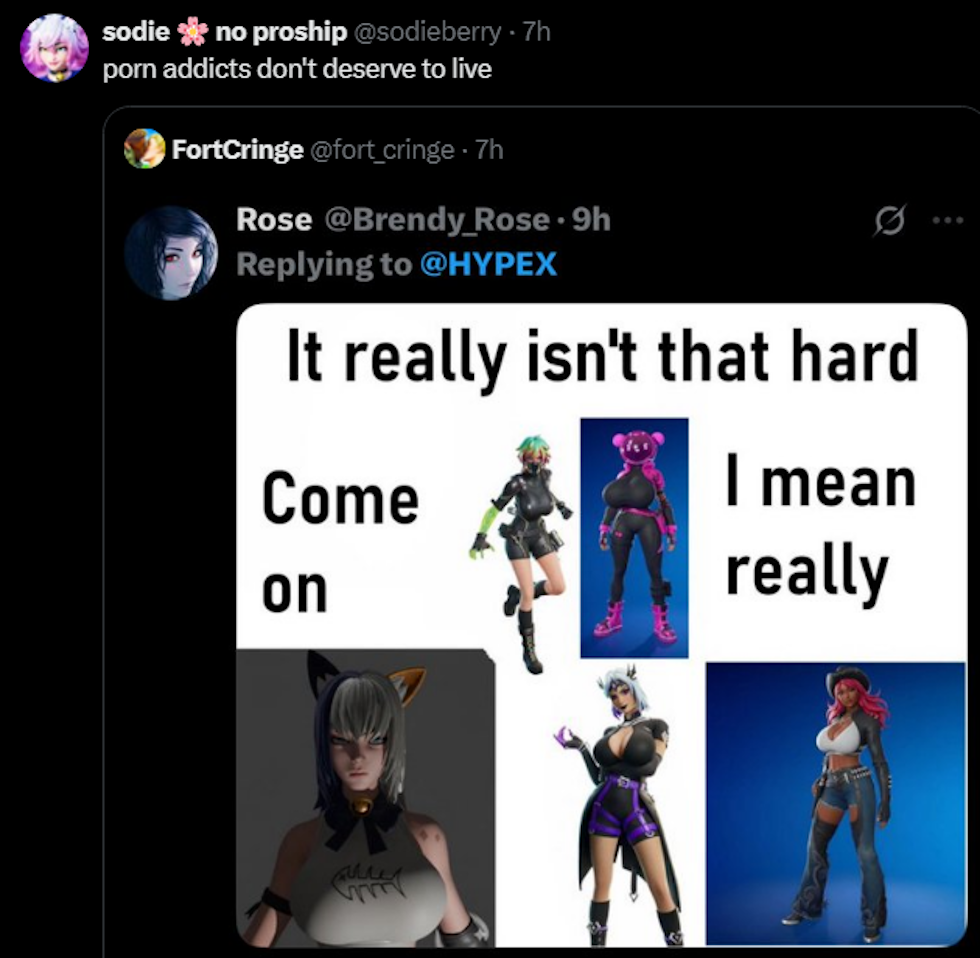Click the 7h timestamp on sodie's post
Image resolution: width=980 pixels, height=958 pixels.
click(536, 31)
